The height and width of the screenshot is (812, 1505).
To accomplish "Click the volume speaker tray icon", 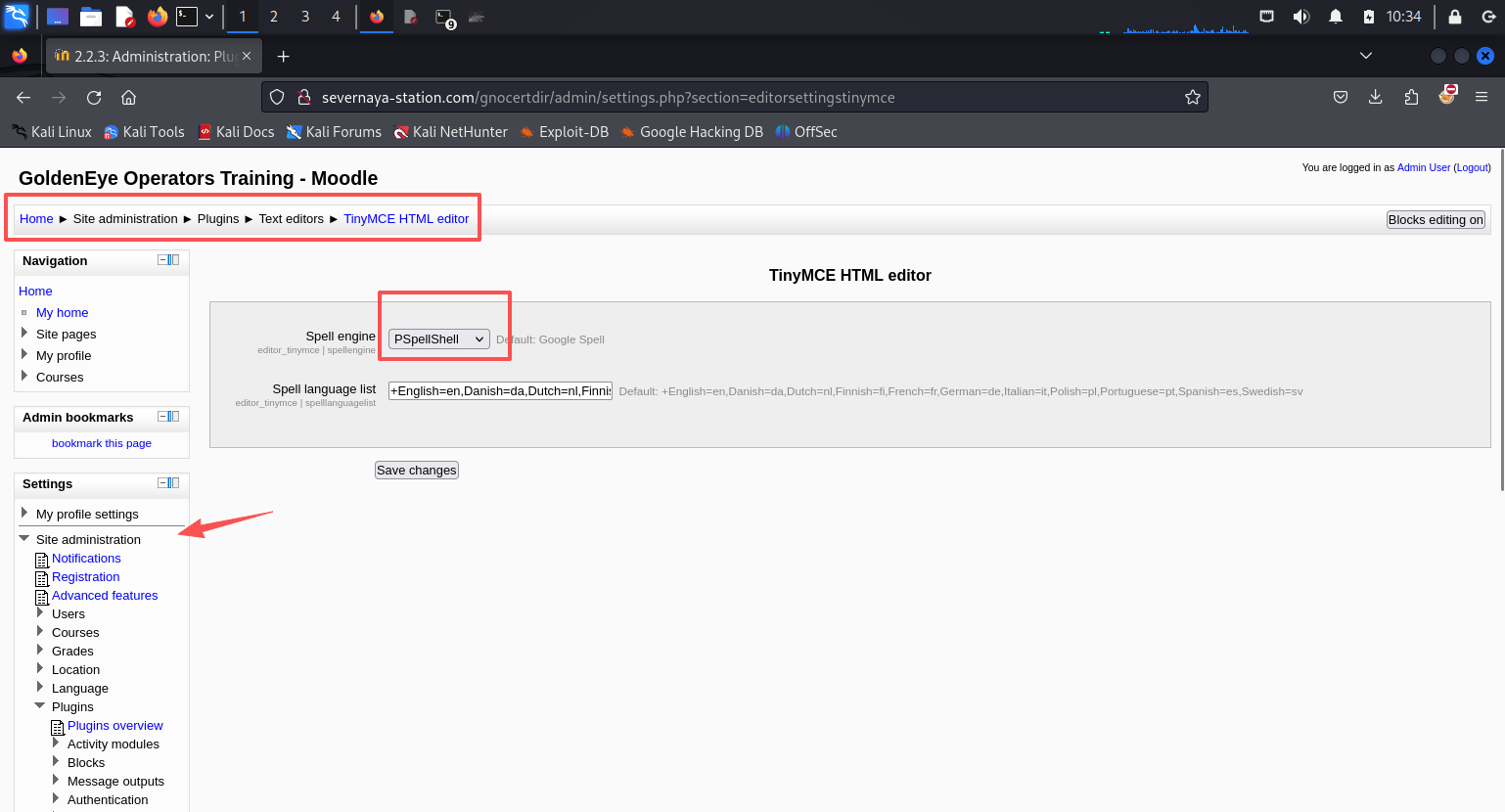I will 1300,17.
